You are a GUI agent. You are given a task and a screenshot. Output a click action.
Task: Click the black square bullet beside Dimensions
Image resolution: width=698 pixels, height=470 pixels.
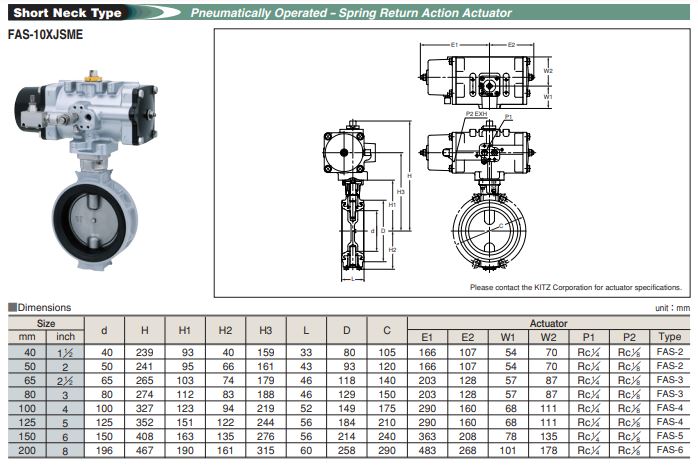(12, 308)
